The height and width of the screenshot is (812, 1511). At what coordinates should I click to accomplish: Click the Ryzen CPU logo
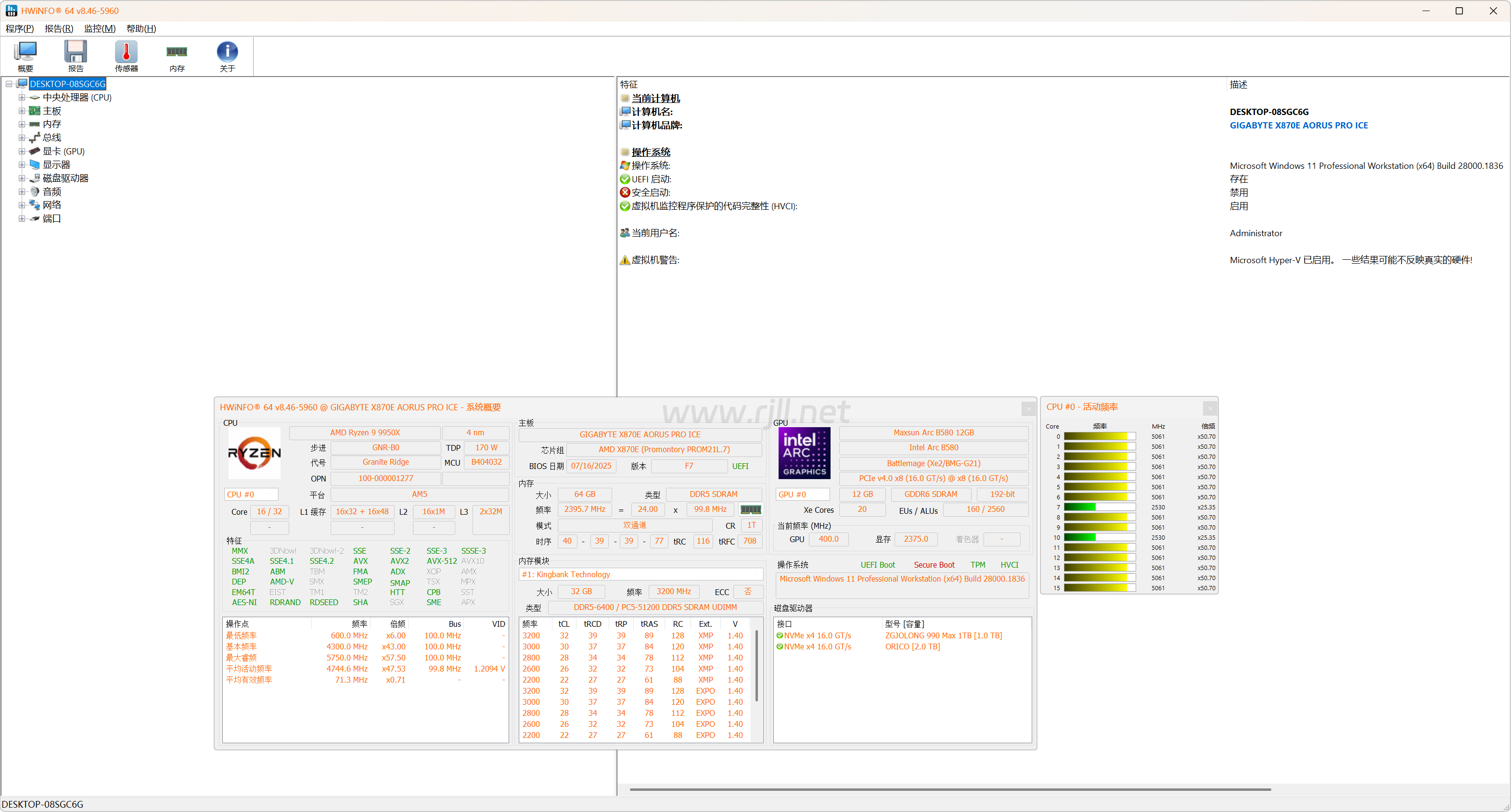pyautogui.click(x=254, y=453)
